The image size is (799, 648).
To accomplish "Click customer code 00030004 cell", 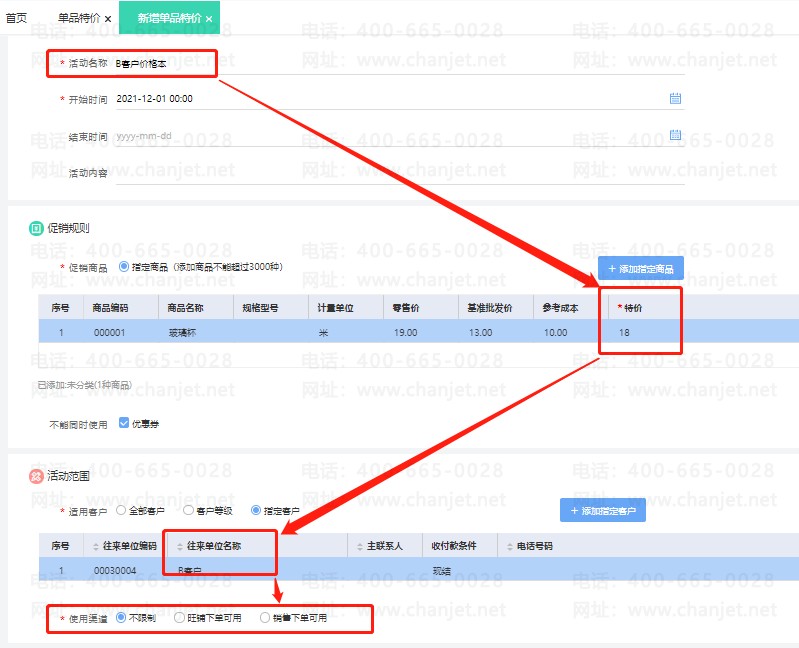I will [x=115, y=571].
